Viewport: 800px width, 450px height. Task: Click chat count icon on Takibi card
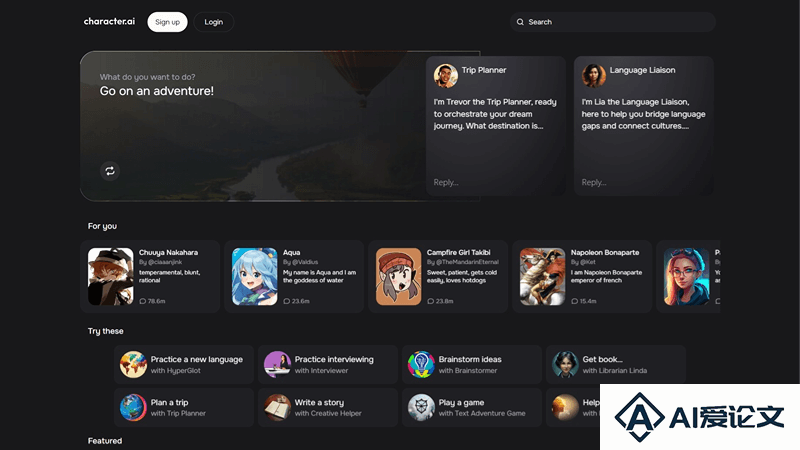(x=430, y=301)
